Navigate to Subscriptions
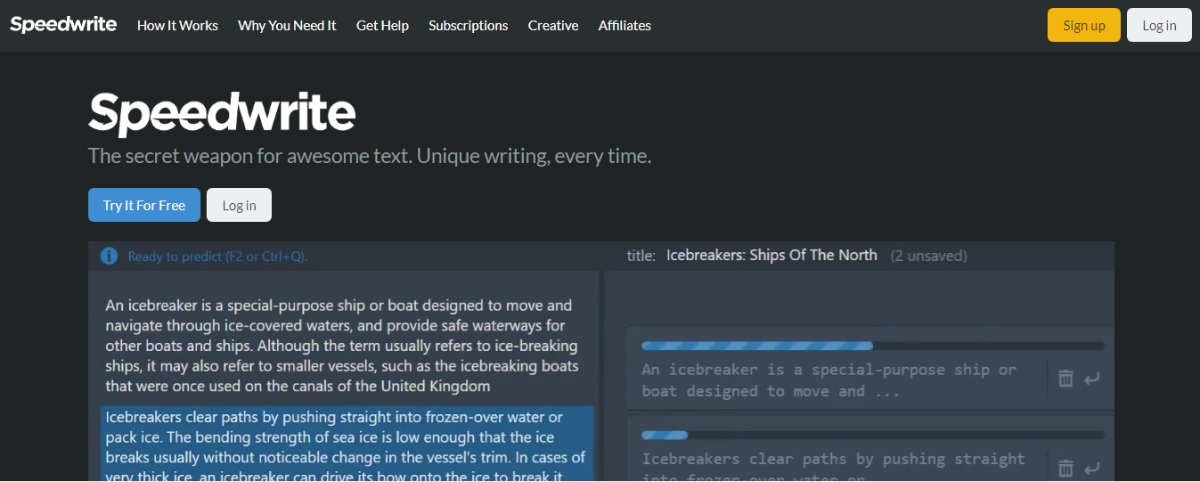This screenshot has width=1200, height=482. pyautogui.click(x=468, y=25)
